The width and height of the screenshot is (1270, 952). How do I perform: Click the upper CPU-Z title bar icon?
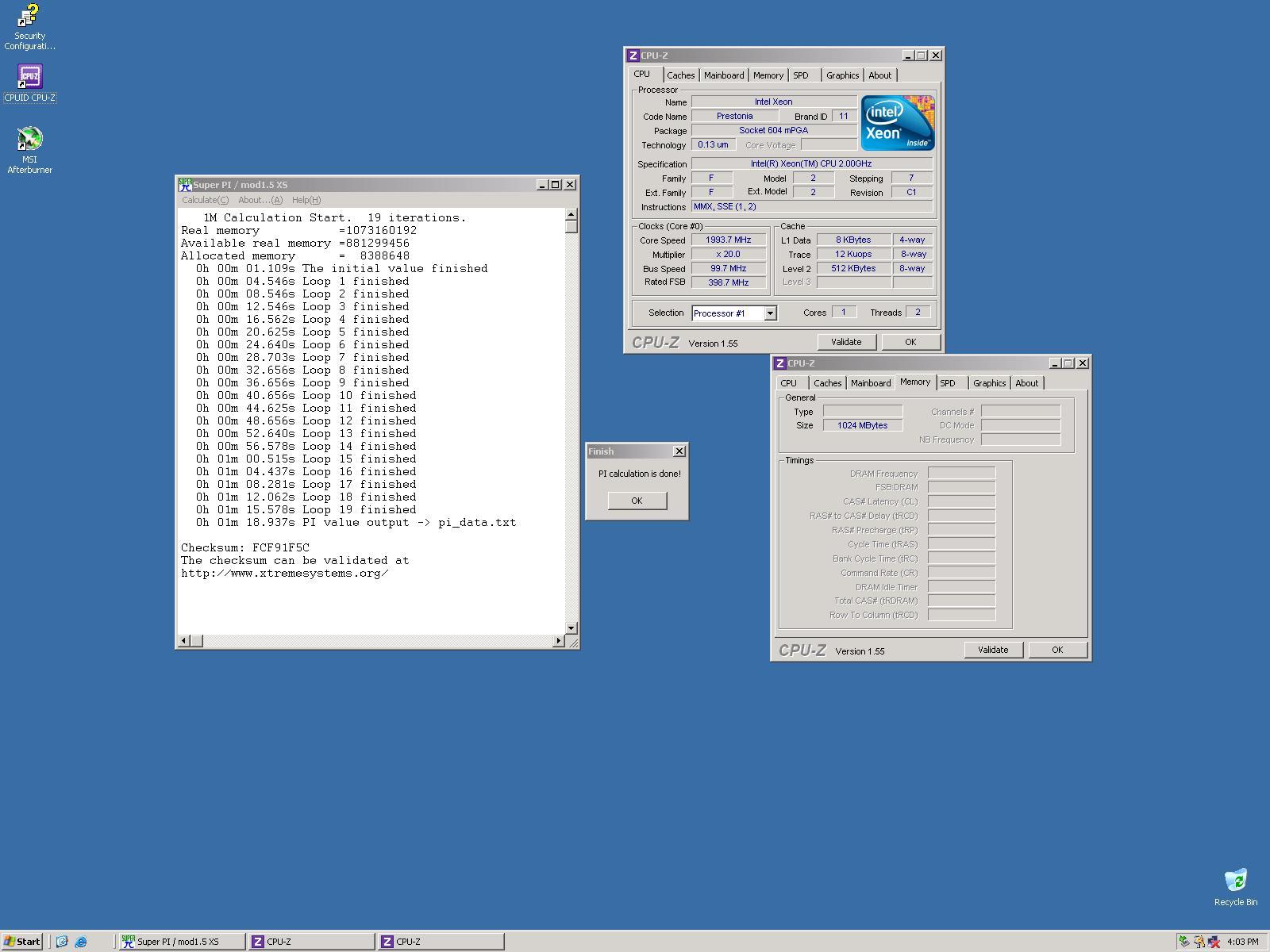633,56
